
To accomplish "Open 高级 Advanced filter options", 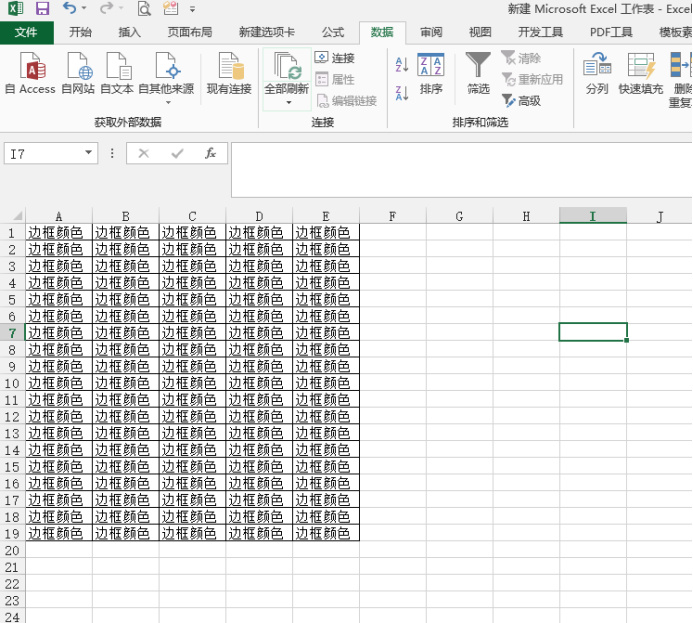I will (x=522, y=101).
